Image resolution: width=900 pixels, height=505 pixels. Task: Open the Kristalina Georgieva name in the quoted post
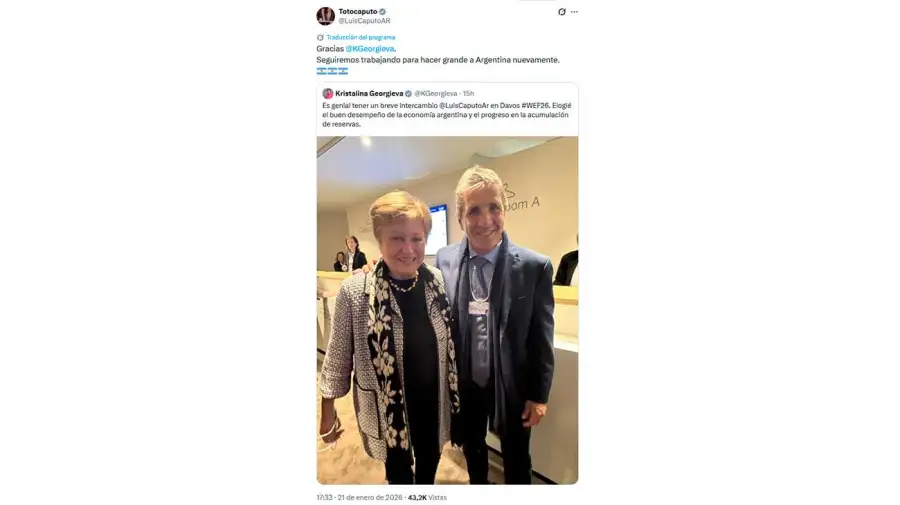[x=369, y=94]
